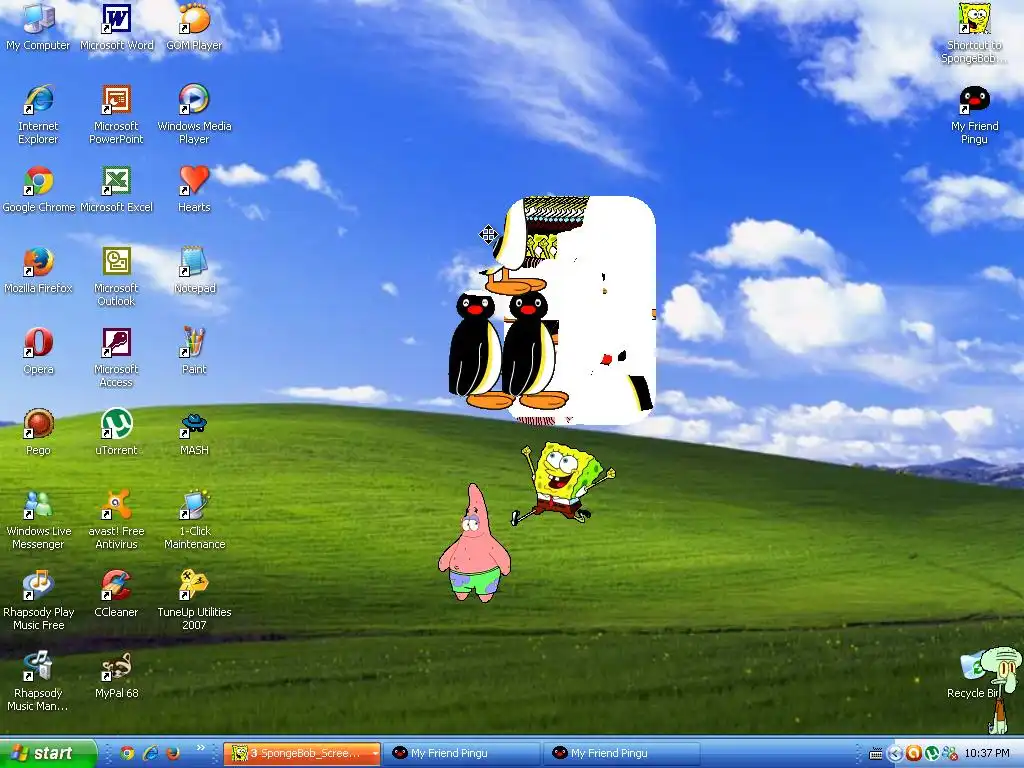1024x768 pixels.
Task: Select the uTorrent desktop shortcut
Action: point(116,432)
